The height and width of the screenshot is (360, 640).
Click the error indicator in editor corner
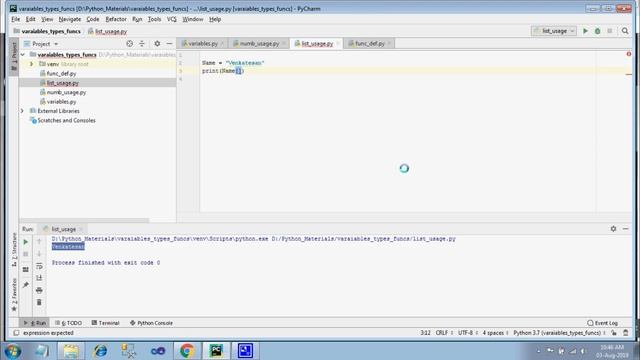(x=629, y=54)
